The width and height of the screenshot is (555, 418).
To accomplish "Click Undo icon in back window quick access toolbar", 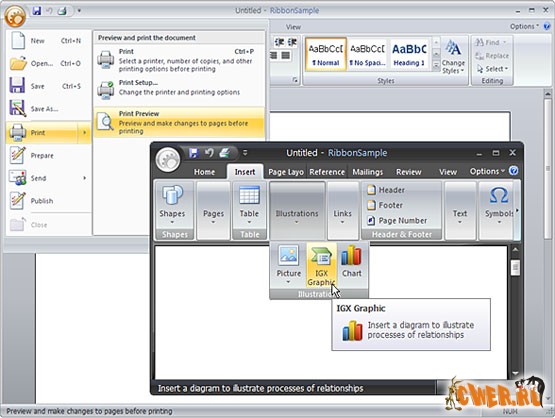I will pos(49,11).
